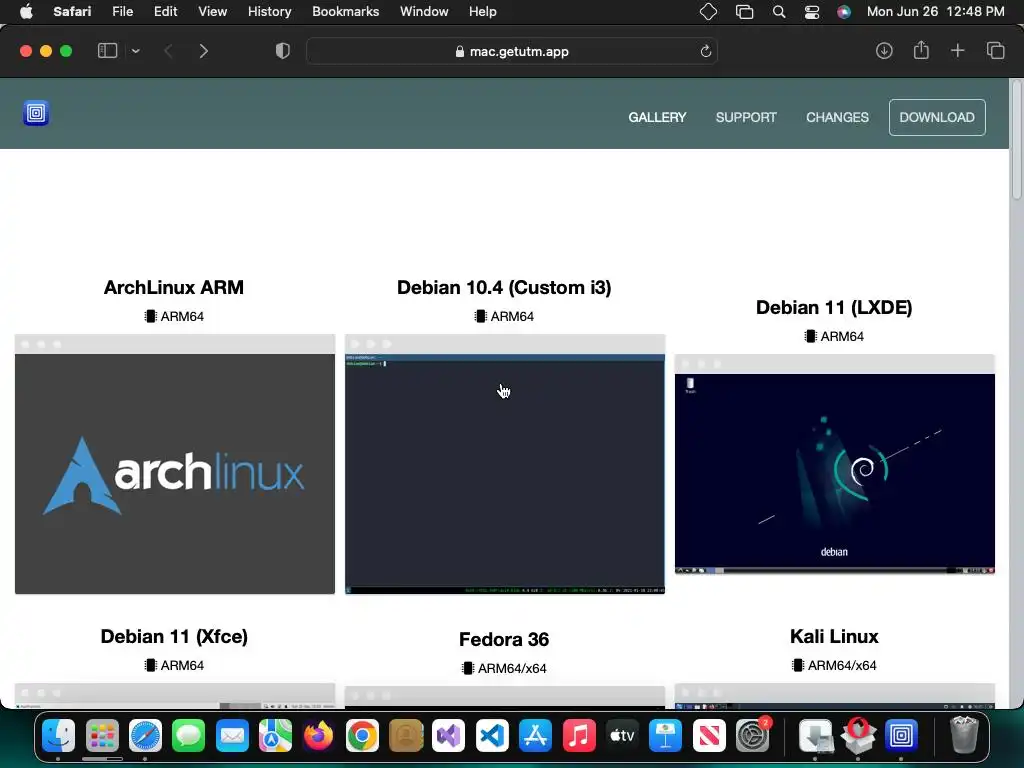Open the Bookmarks menu
1024x768 pixels.
[x=345, y=12]
